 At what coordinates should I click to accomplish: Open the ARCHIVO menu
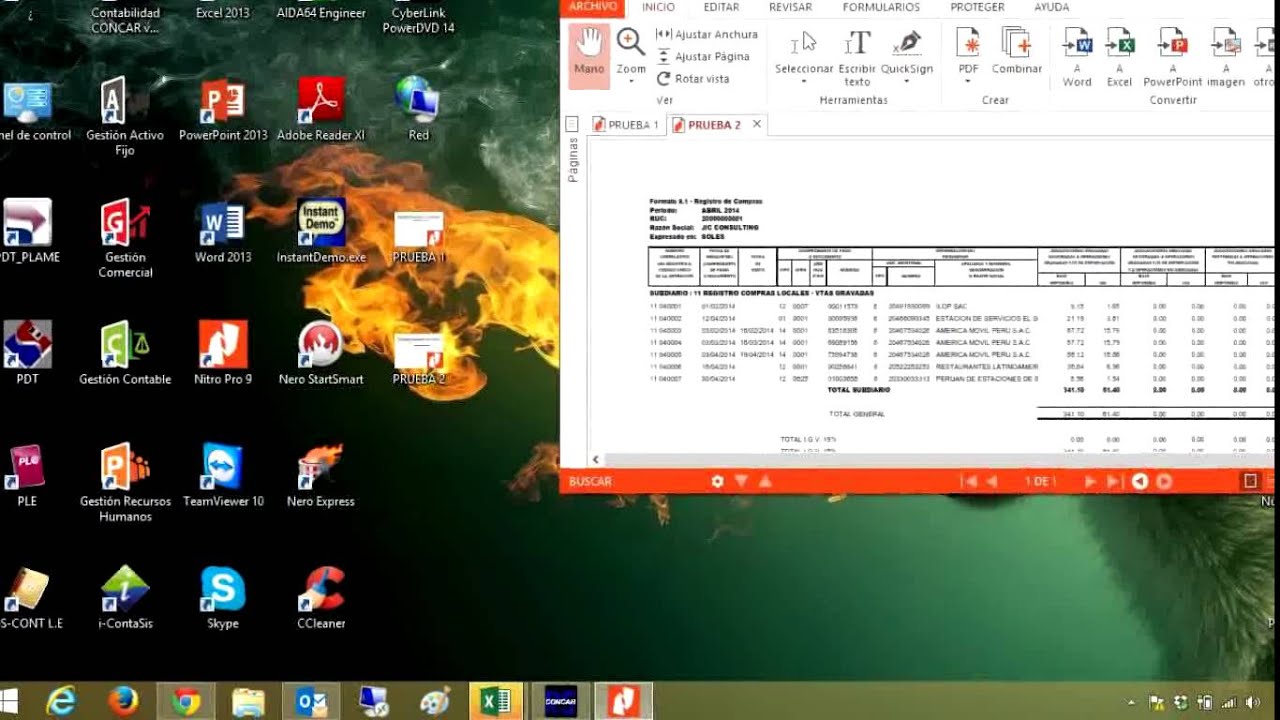tap(592, 7)
